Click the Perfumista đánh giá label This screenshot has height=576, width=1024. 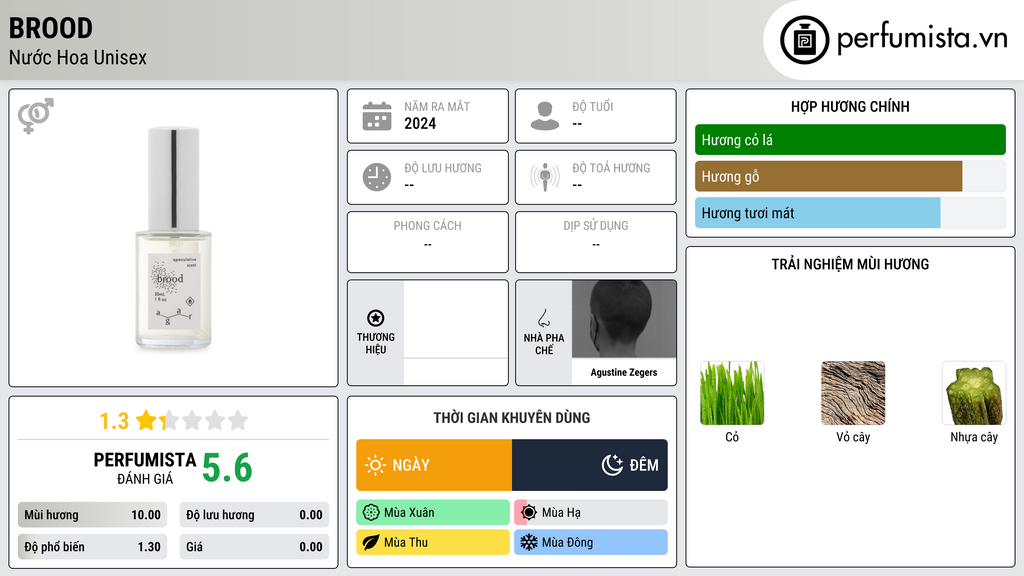pos(144,468)
